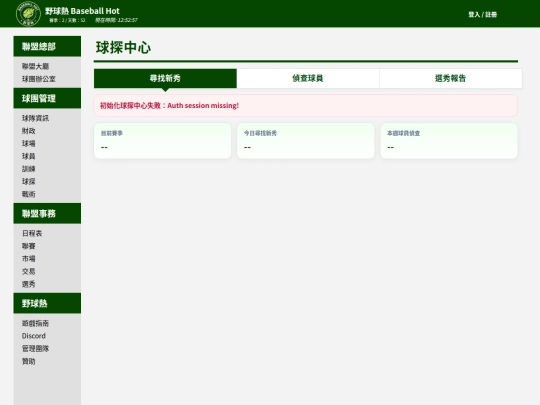This screenshot has height=405, width=540.
Task: Open 遊戲指南 game guide link
Action: point(35,323)
